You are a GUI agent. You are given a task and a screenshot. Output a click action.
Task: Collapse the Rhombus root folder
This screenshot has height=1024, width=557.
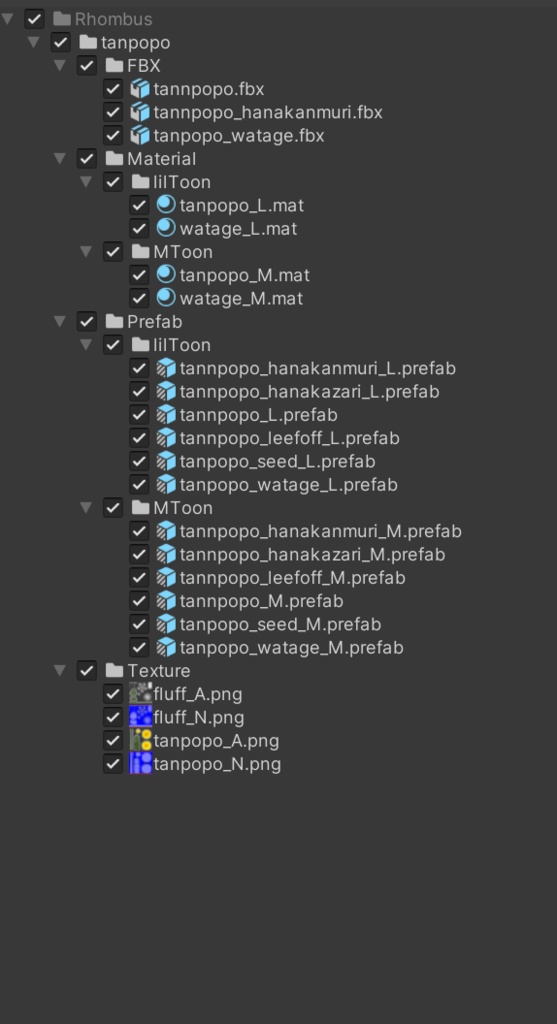(8, 19)
